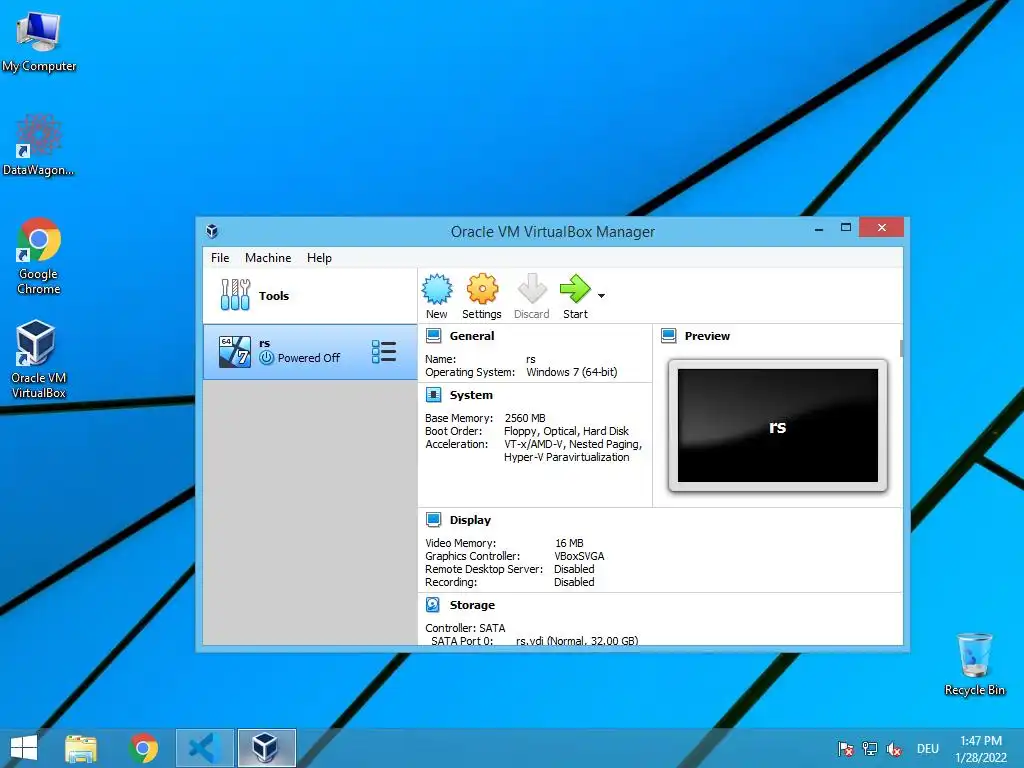The width and height of the screenshot is (1024, 768).
Task: Click the rs preview thumbnail
Action: [778, 425]
